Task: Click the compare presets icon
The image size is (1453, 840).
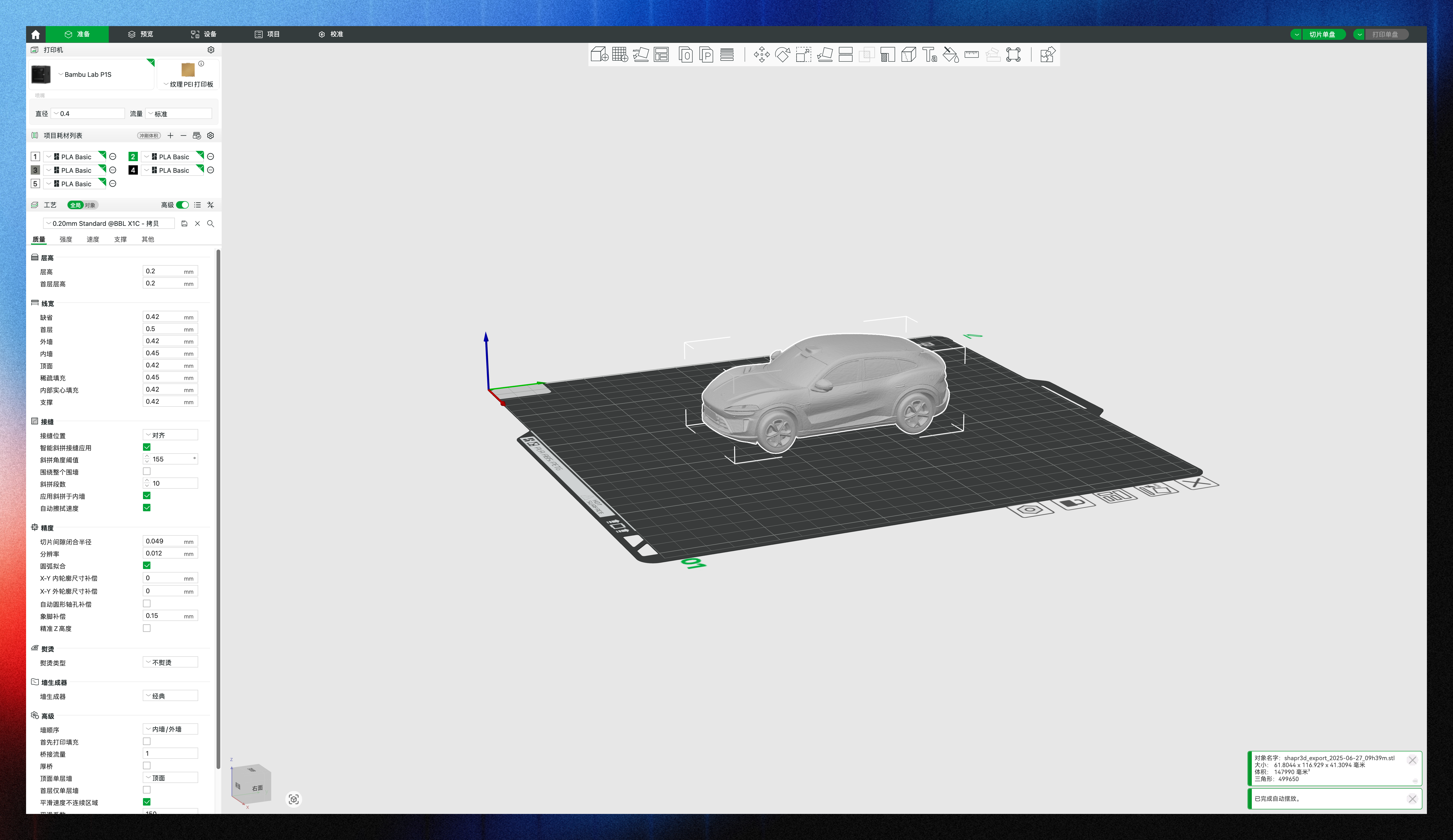Action: coord(210,205)
